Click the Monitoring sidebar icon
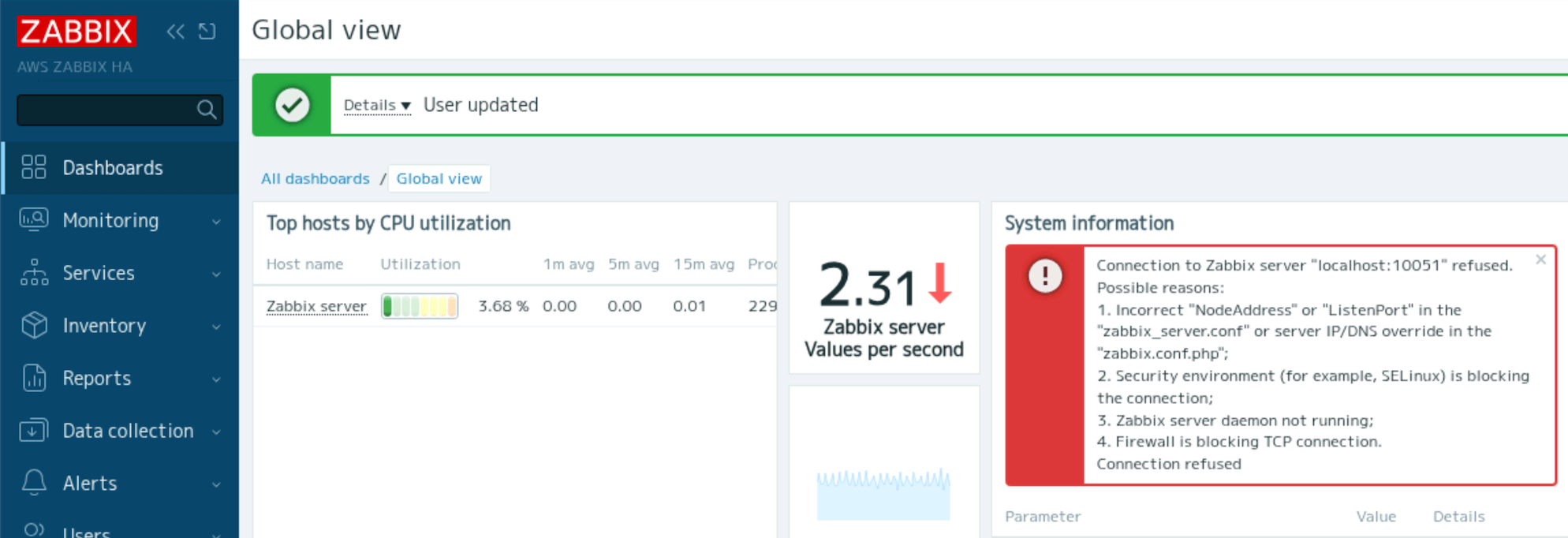 coord(34,220)
